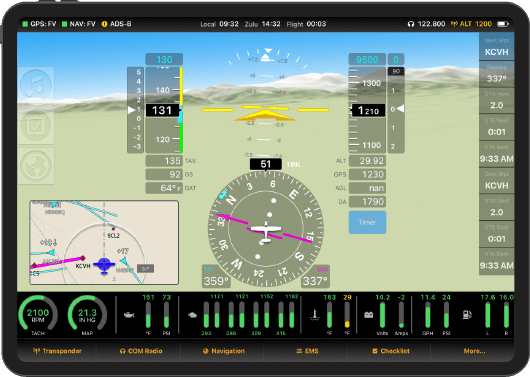Open the checklist checkbox icon on left
This screenshot has height=377, width=530.
click(x=36, y=126)
